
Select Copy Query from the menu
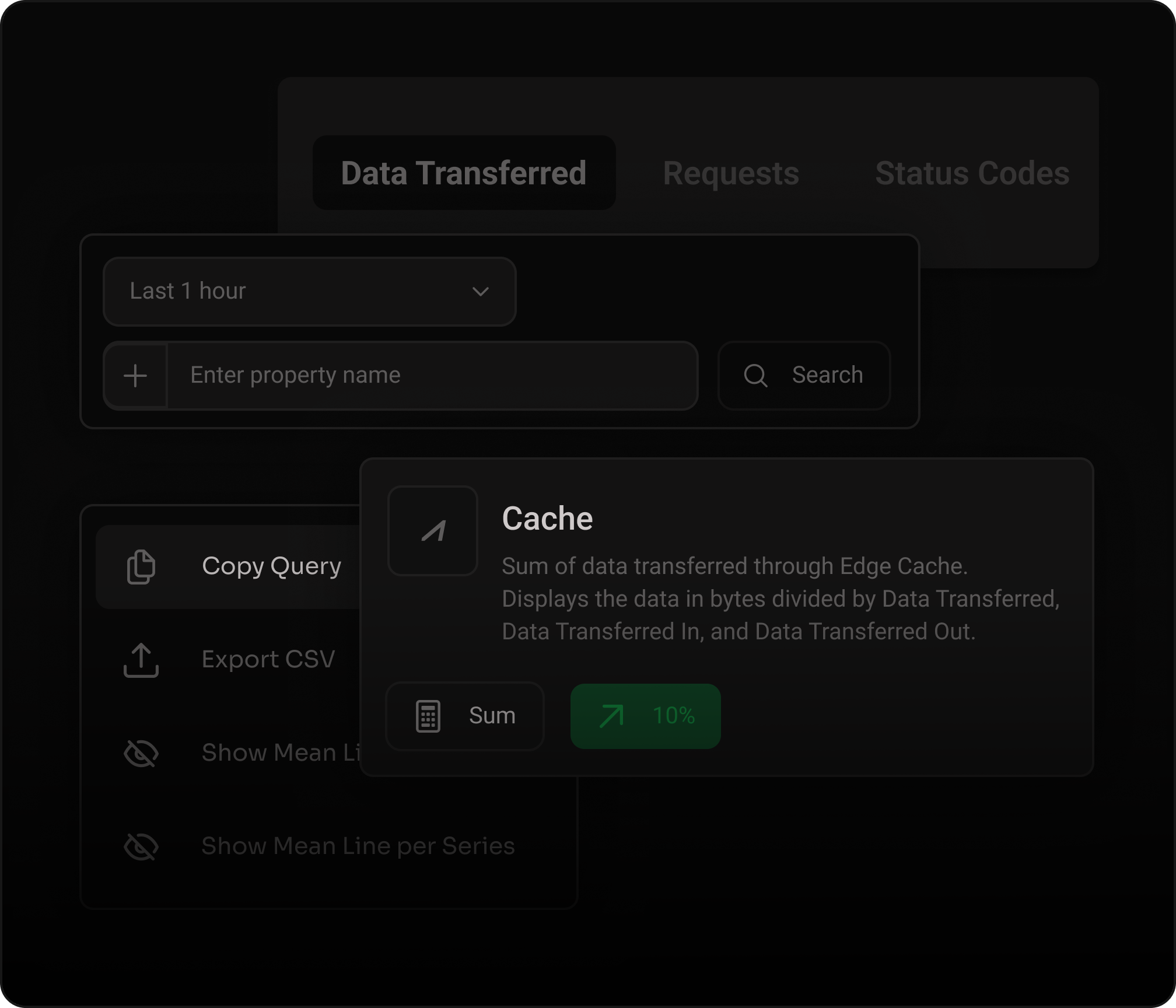click(271, 565)
